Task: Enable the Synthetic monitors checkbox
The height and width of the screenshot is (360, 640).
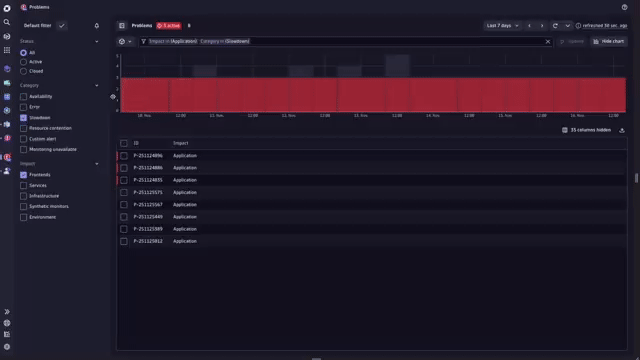Action: [23, 207]
